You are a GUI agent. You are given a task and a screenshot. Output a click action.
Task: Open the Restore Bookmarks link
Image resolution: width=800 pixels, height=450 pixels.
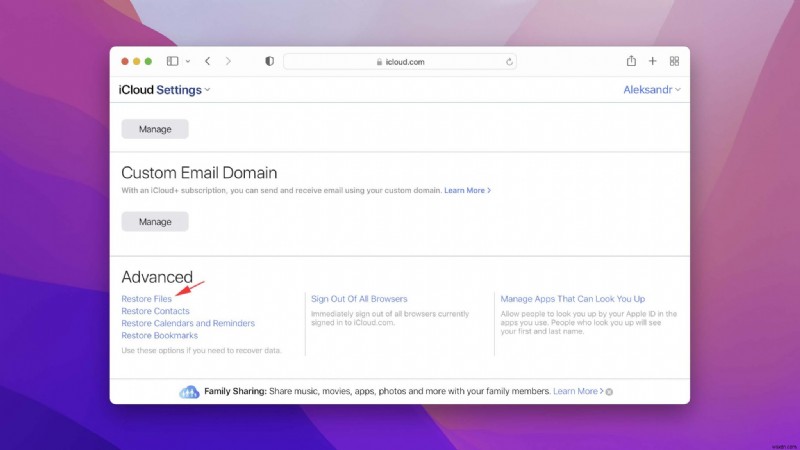click(159, 336)
